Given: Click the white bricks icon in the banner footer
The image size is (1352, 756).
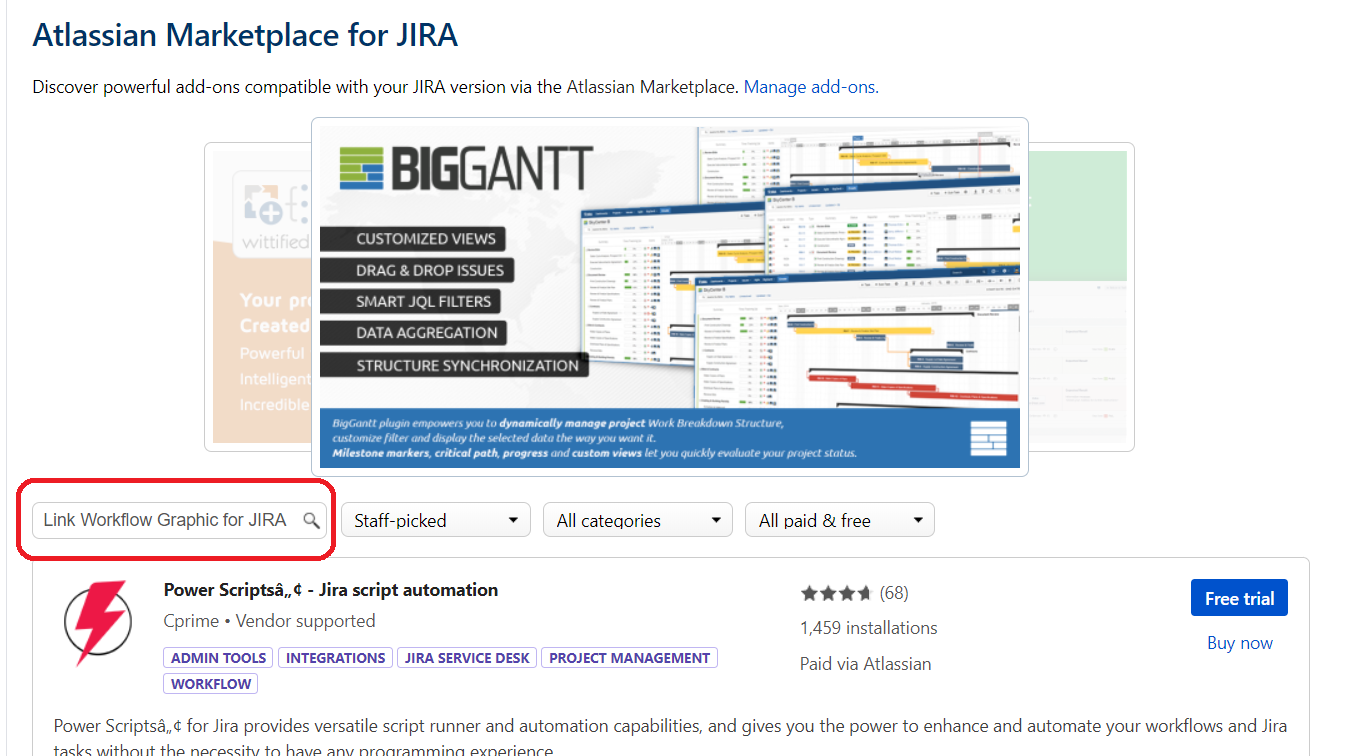Looking at the screenshot, I should click(x=988, y=439).
